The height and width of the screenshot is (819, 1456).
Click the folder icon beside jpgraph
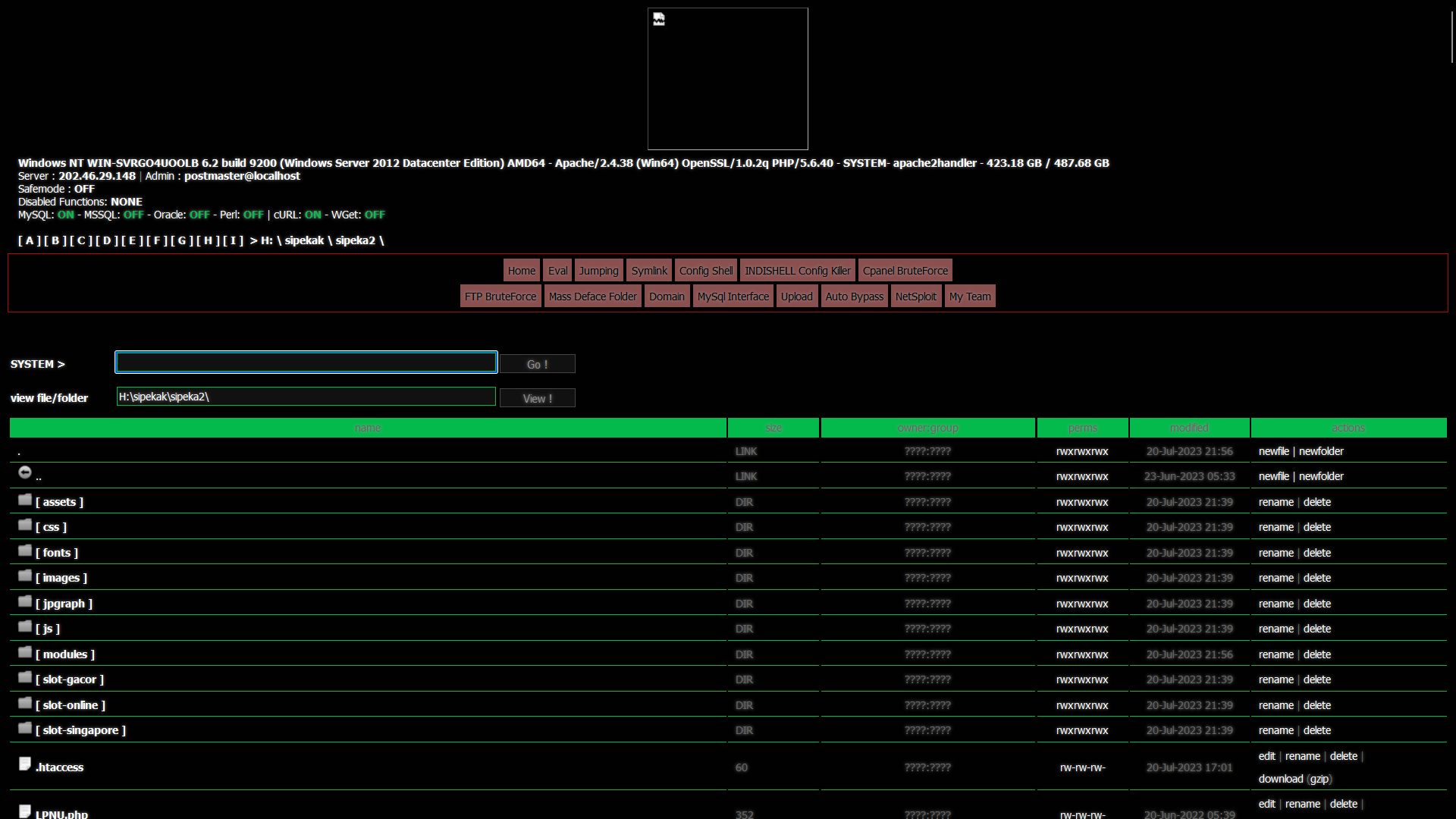coord(25,601)
